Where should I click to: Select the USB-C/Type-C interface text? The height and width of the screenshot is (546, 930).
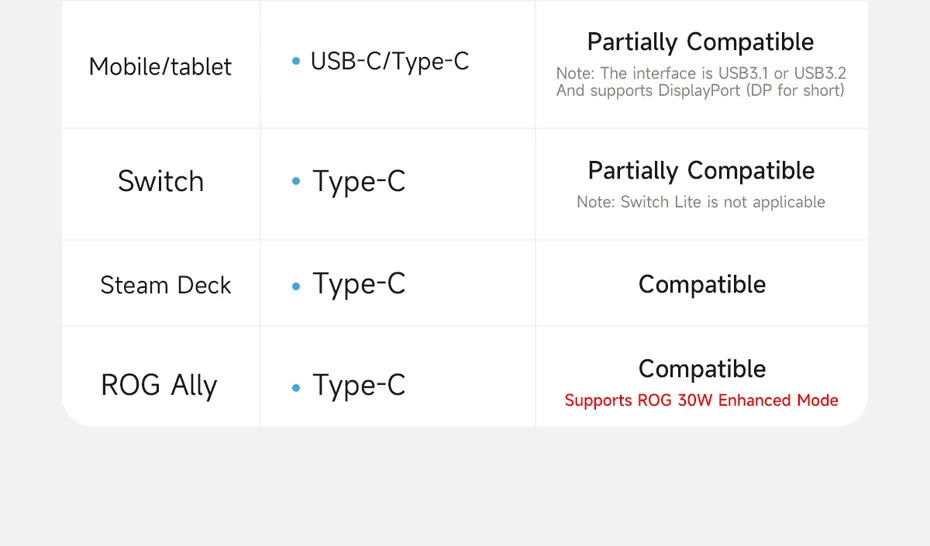(x=389, y=62)
